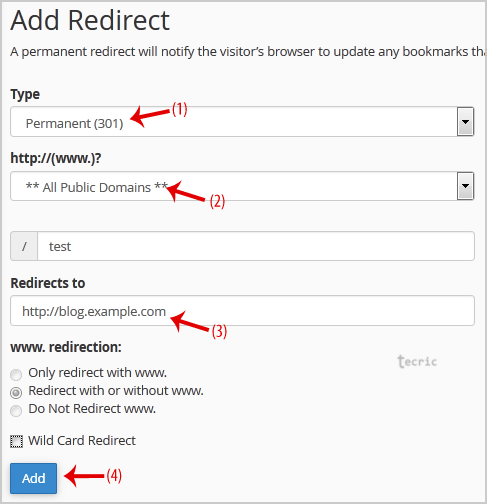Click the All Public Domains selector

[242, 186]
